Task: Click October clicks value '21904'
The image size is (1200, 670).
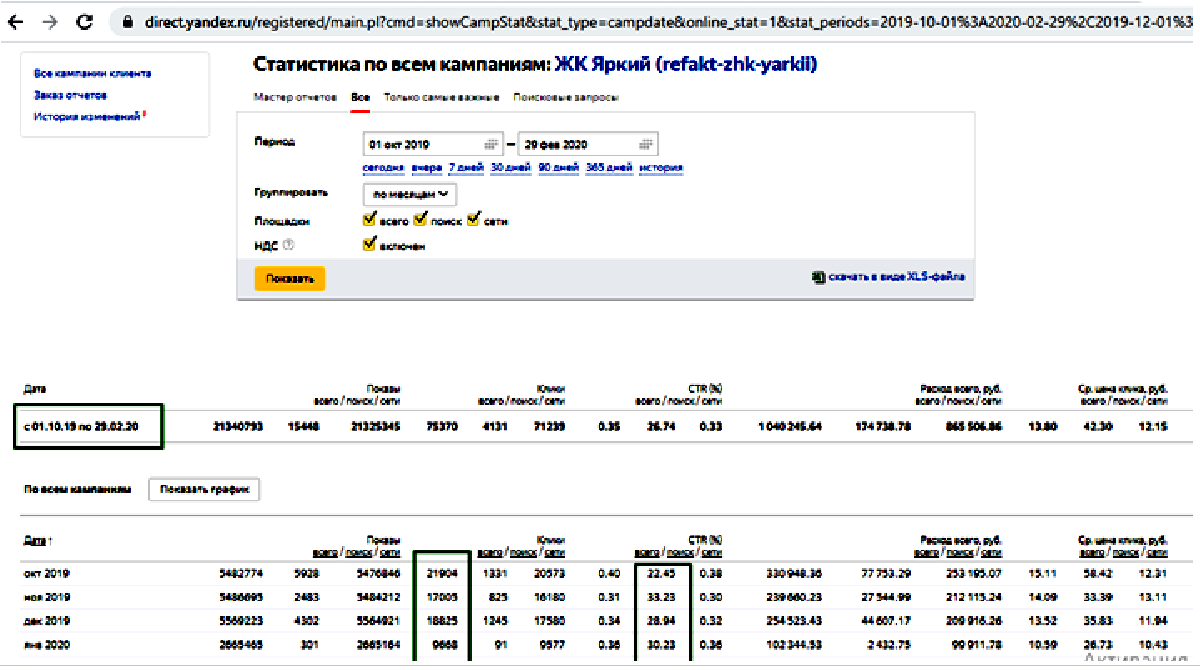Action: (x=441, y=574)
